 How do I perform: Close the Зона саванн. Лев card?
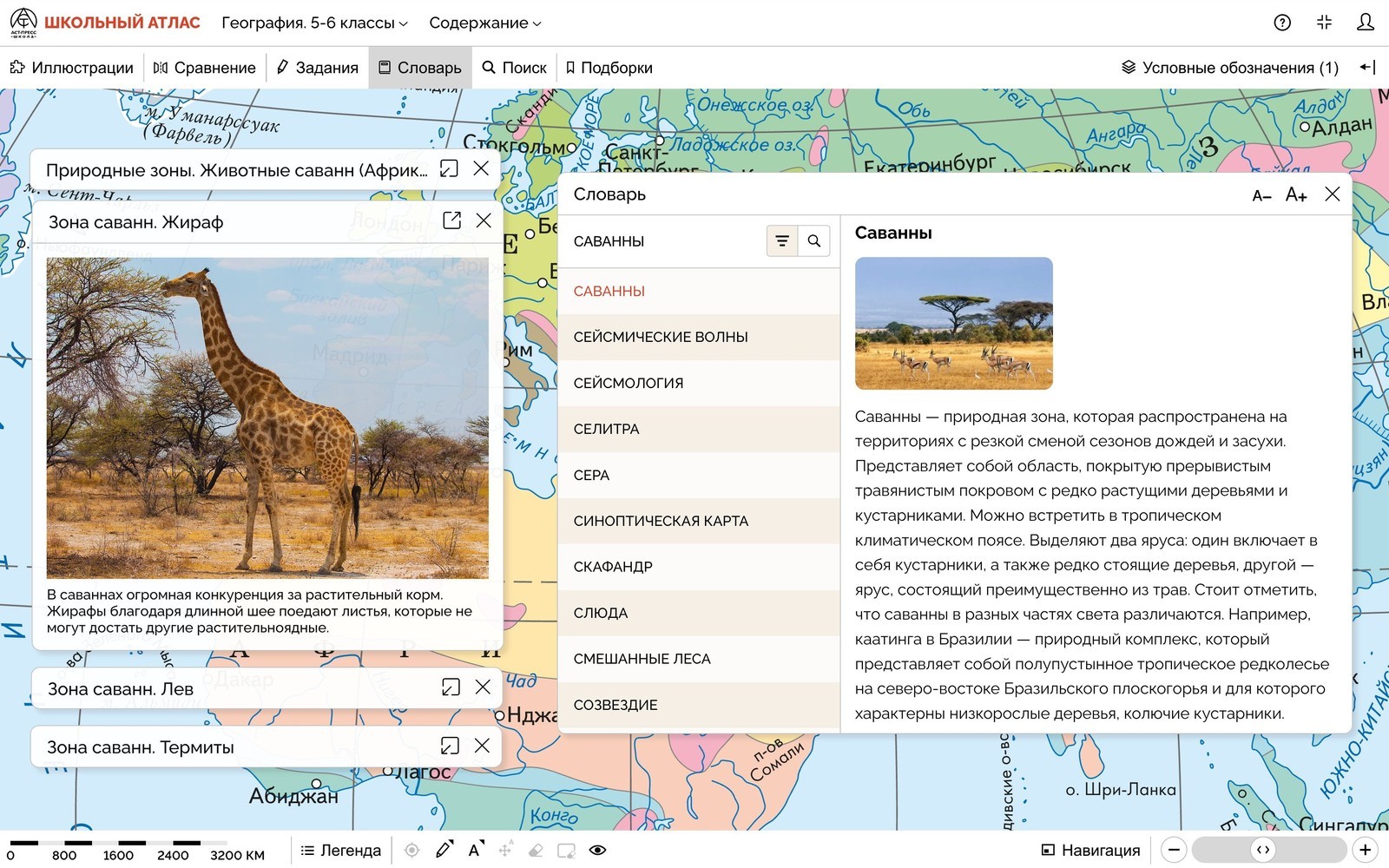[x=483, y=687]
